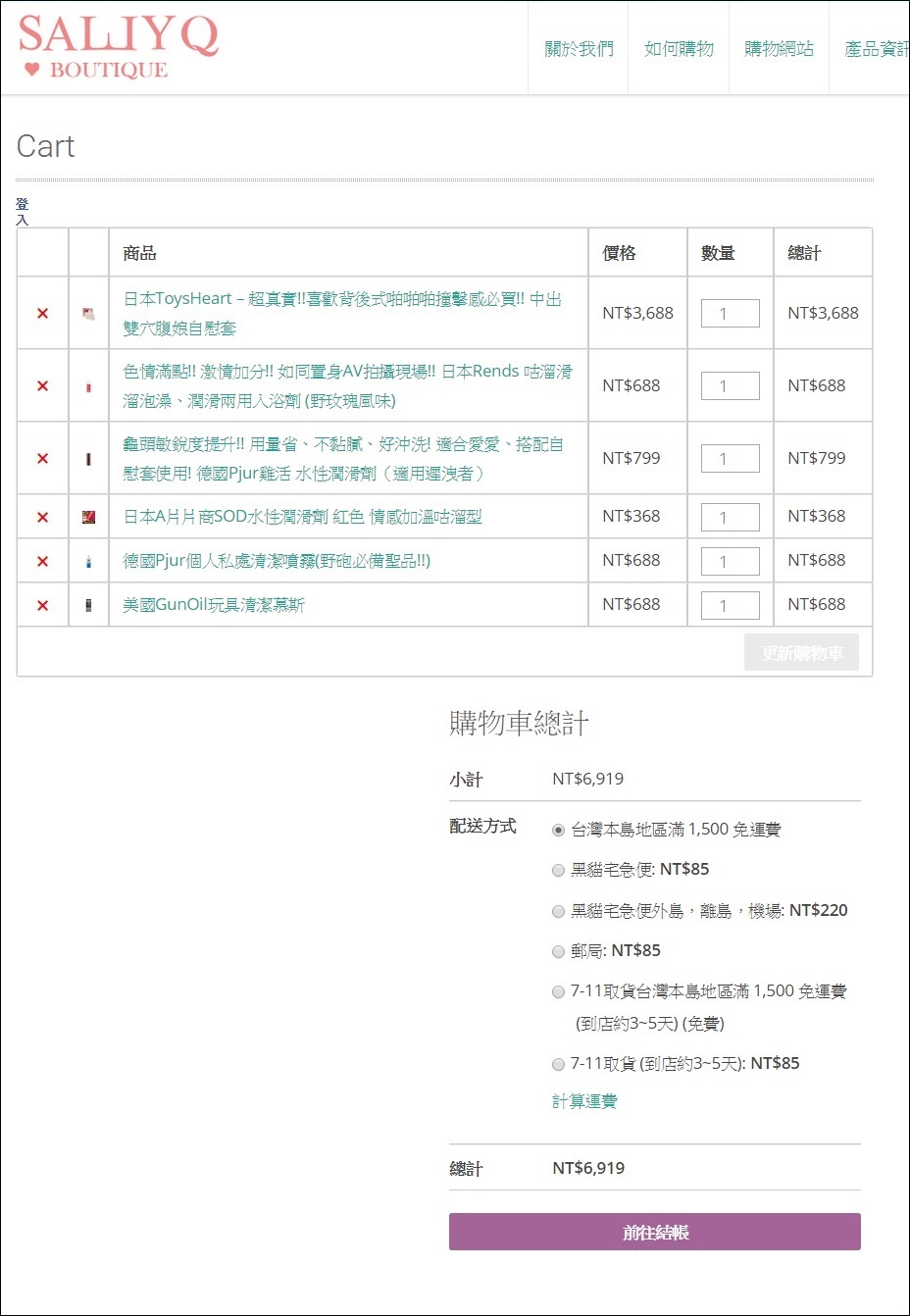The width and height of the screenshot is (910, 1316).
Task: Click the 小計 amount NT$6,919
Action: (588, 779)
